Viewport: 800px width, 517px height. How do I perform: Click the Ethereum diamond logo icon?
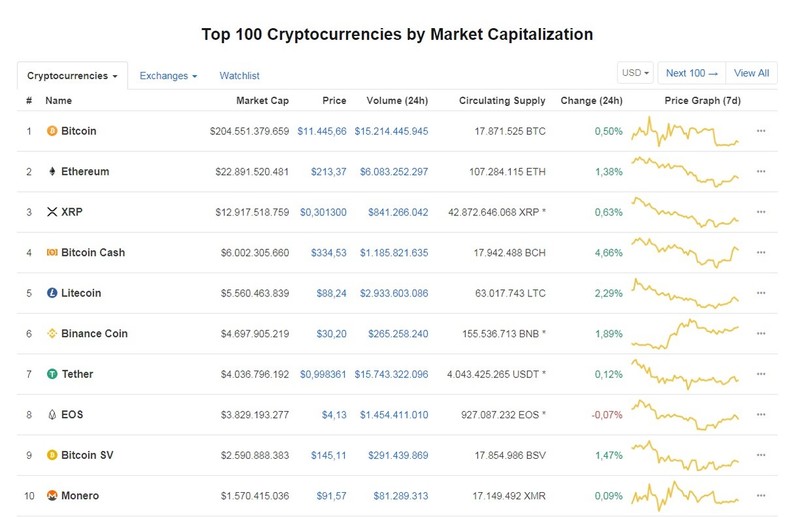coord(52,171)
